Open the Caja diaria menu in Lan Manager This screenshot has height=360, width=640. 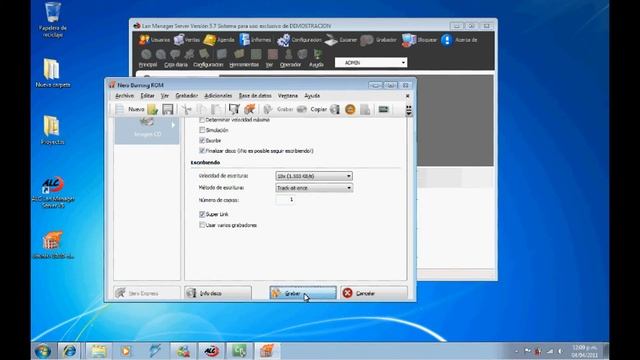176,64
